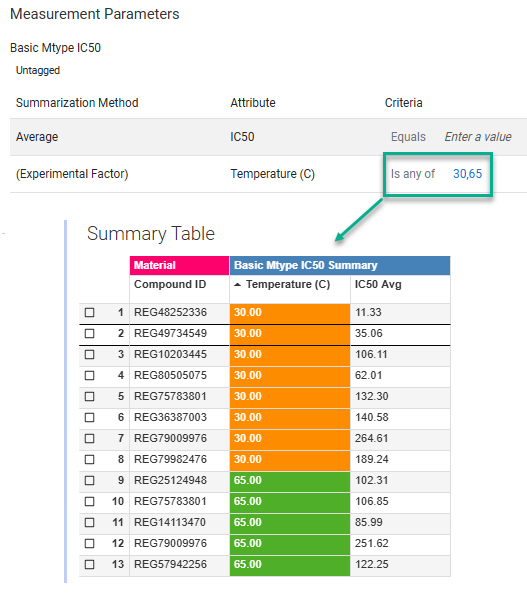Click the Temperature (C) sort arrow icon
Viewport: 527px width, 597px height.
point(238,284)
